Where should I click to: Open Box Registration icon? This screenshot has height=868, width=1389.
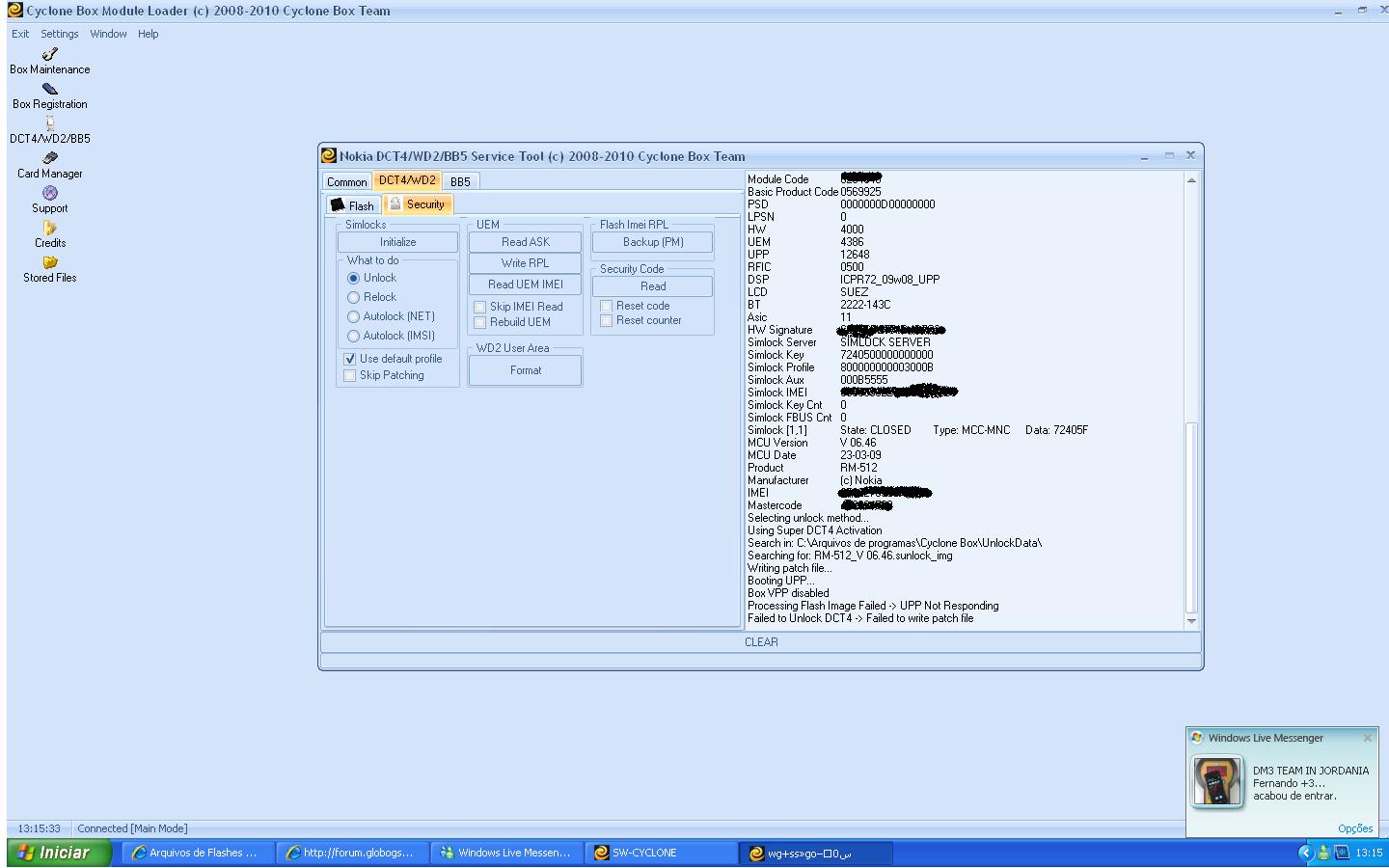[50, 89]
